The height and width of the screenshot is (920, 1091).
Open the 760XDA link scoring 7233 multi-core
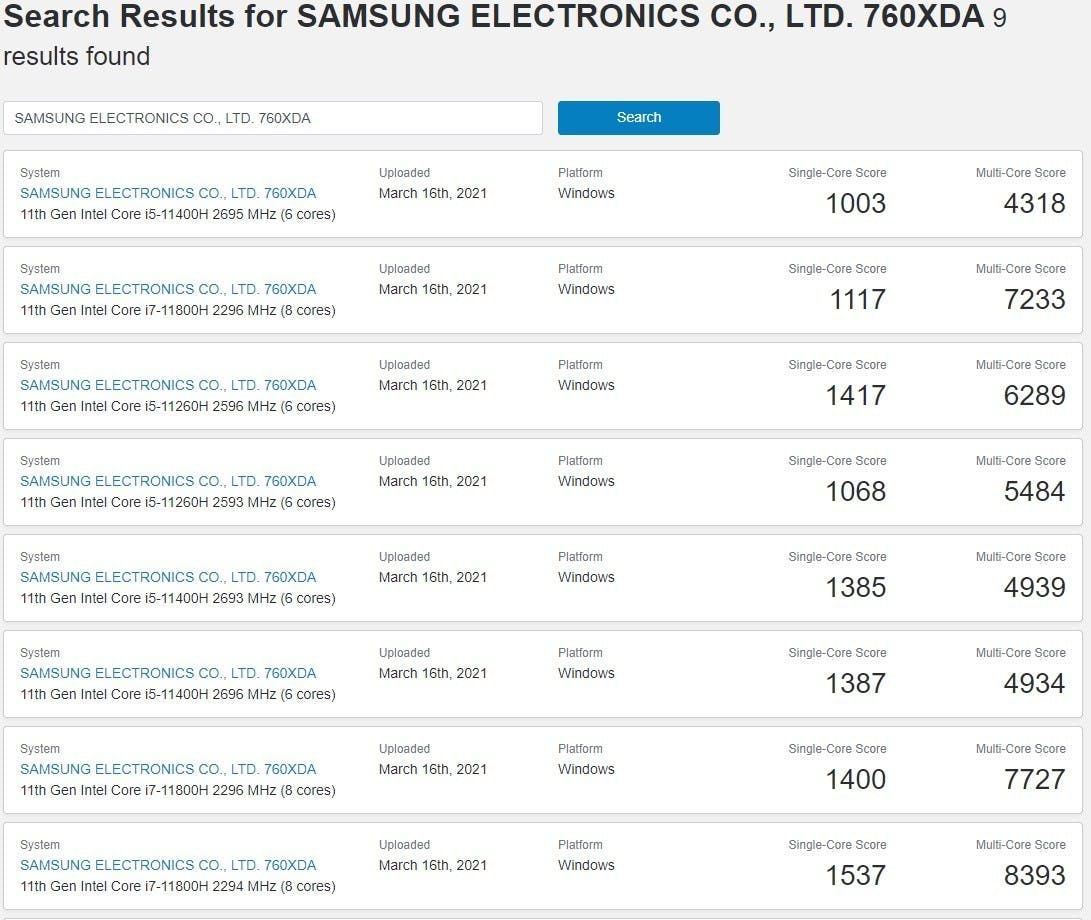tap(168, 289)
